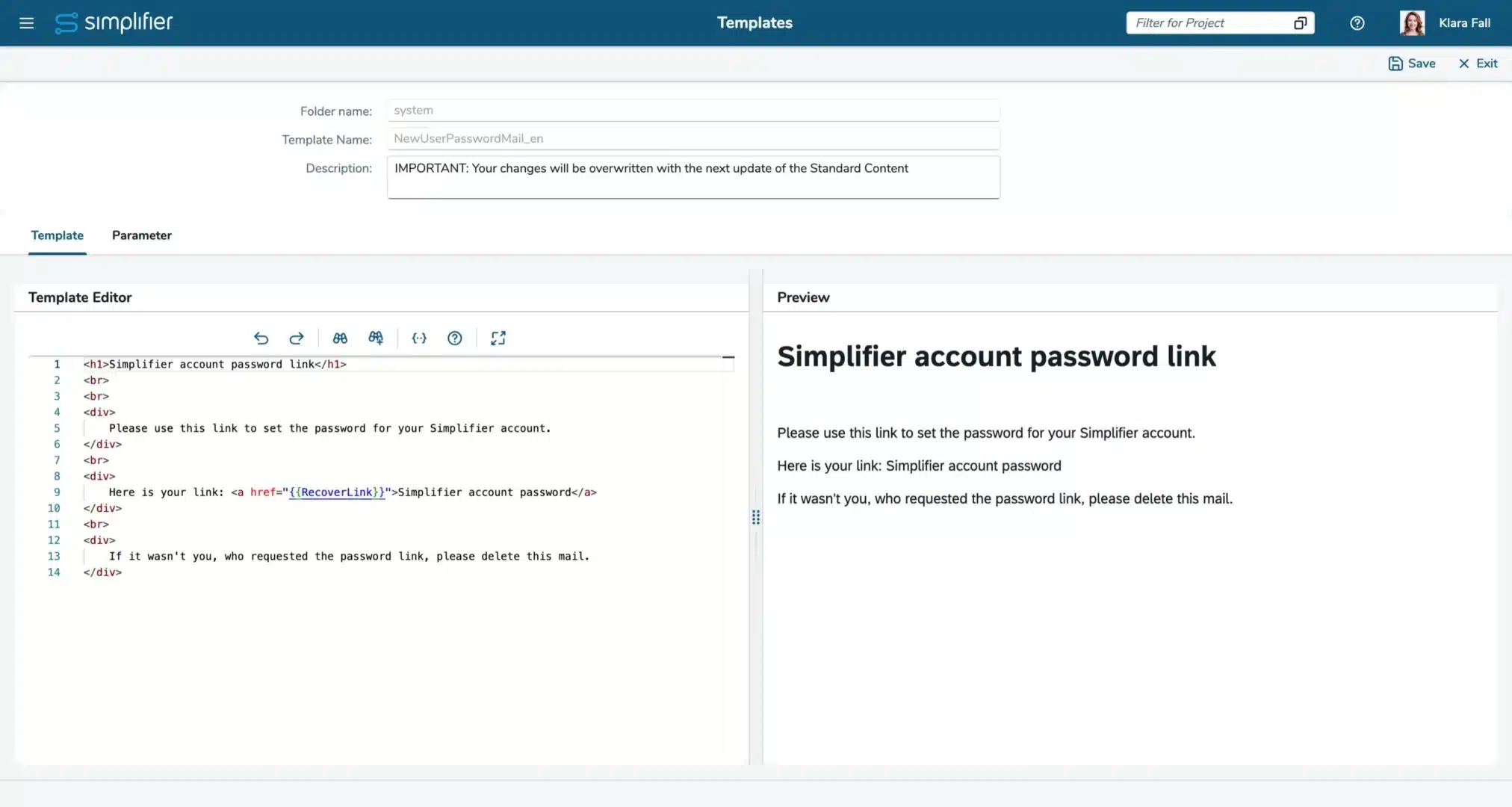This screenshot has width=1512, height=807.
Task: Switch to the Parameter tab
Action: [x=141, y=235]
